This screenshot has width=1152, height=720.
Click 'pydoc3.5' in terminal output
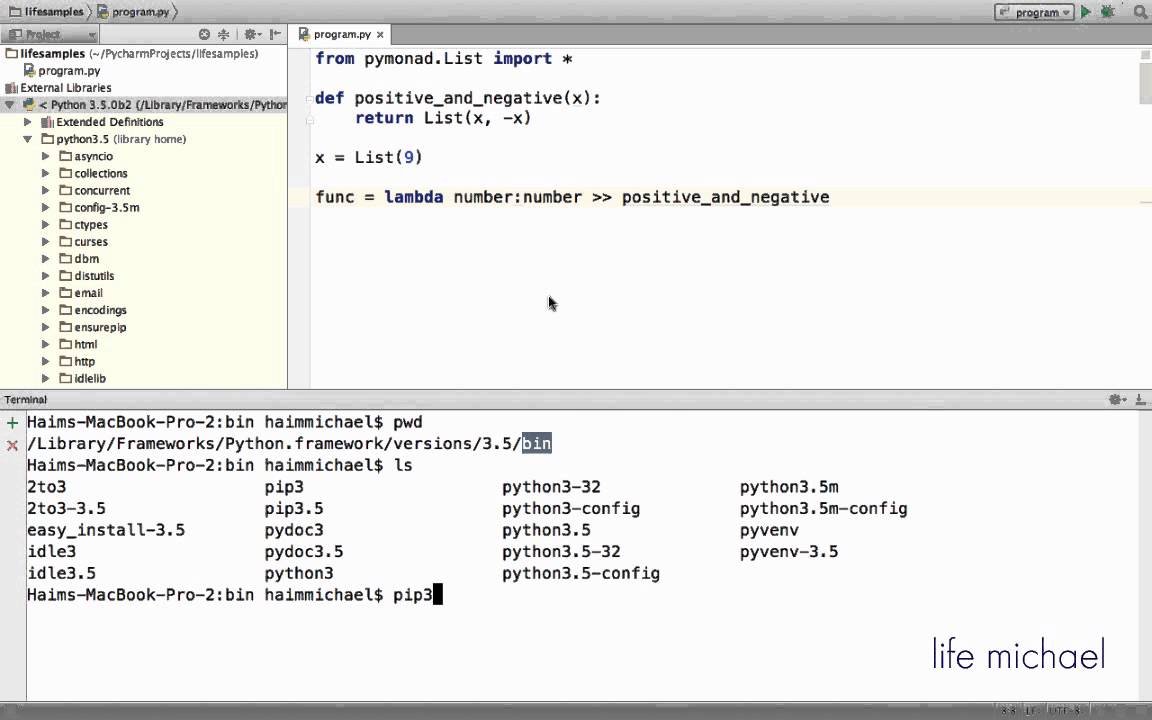(304, 551)
